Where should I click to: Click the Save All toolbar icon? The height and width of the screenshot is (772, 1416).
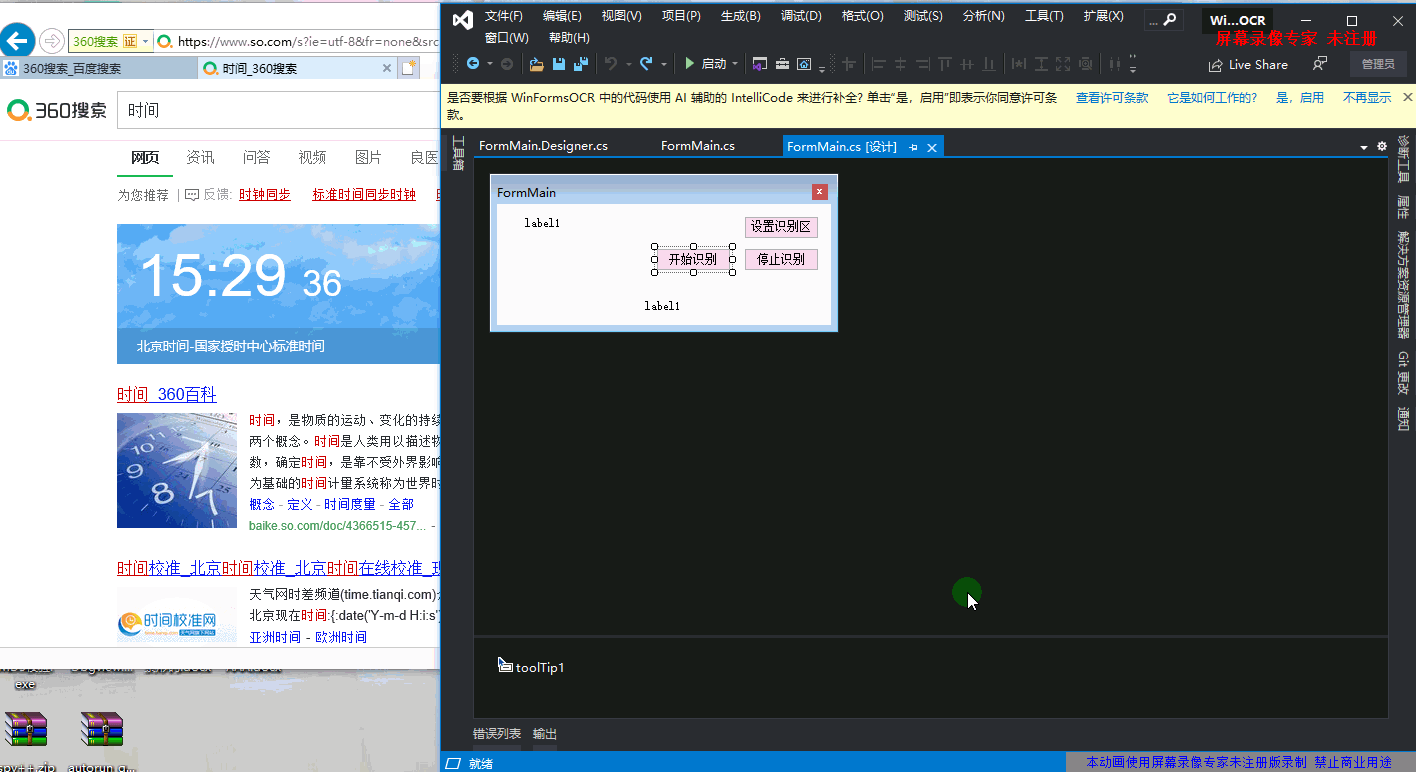(581, 64)
